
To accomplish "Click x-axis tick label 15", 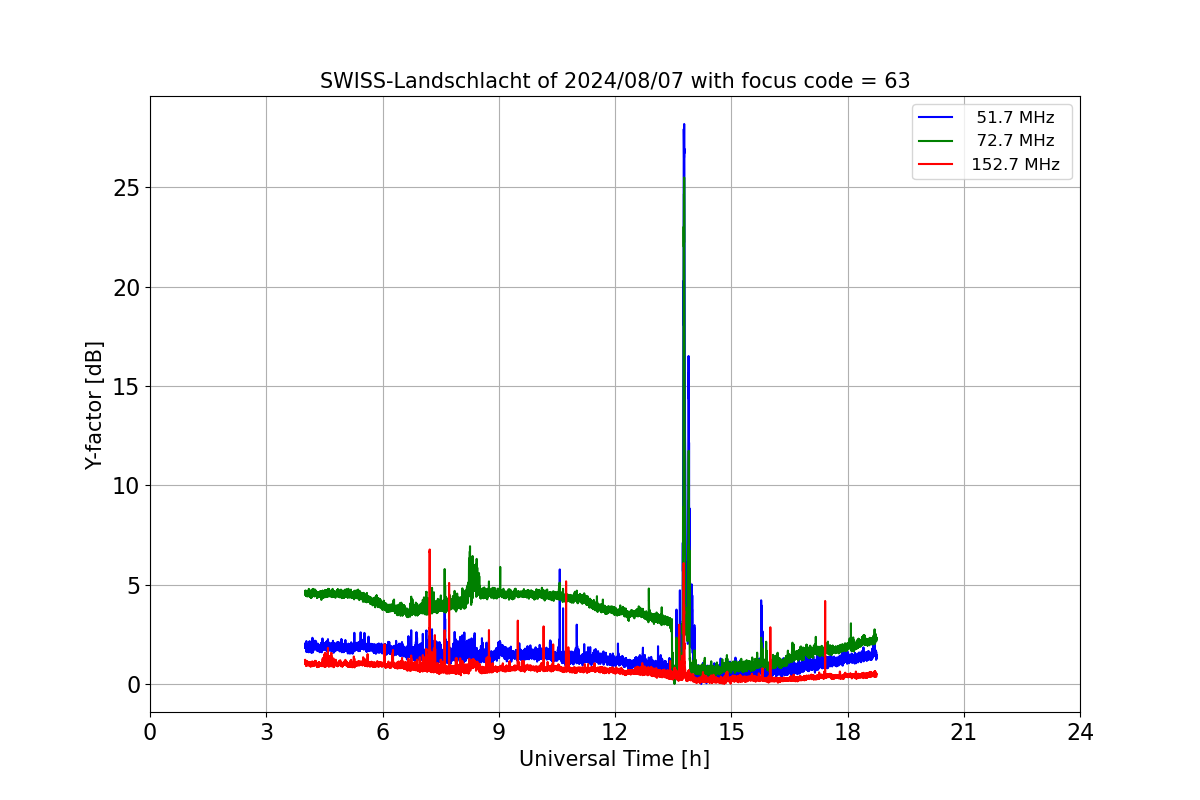I will (731, 731).
